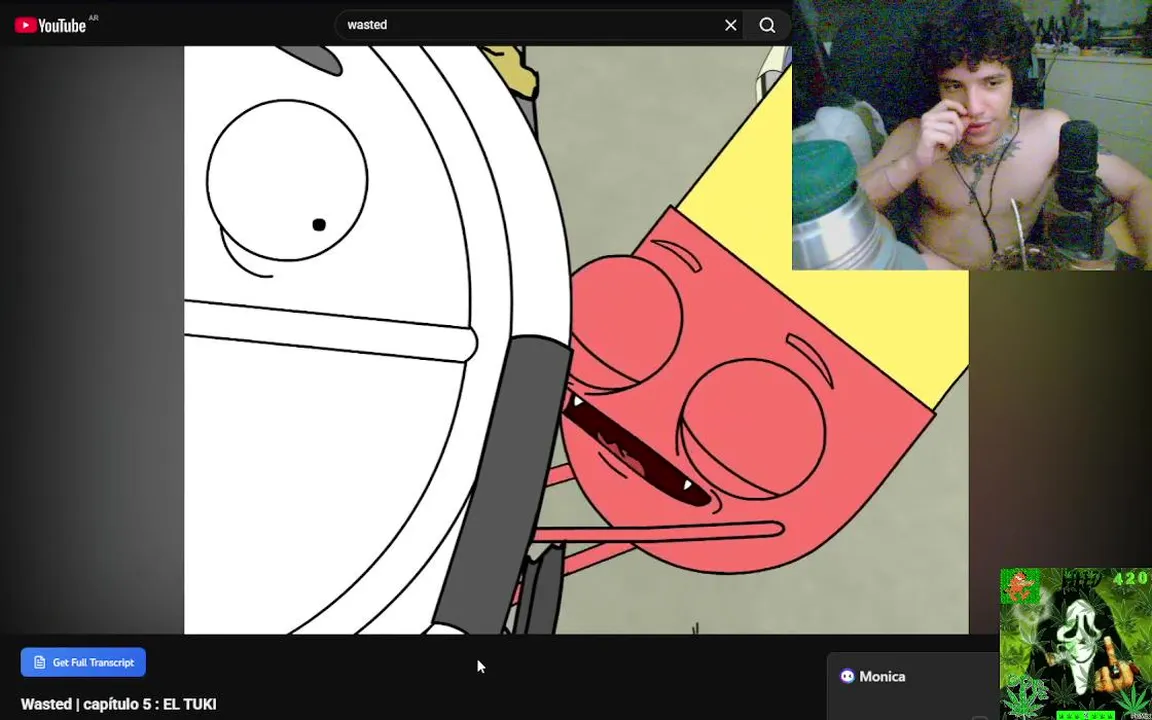Clear the search box with X icon
The image size is (1152, 720).
coord(730,25)
